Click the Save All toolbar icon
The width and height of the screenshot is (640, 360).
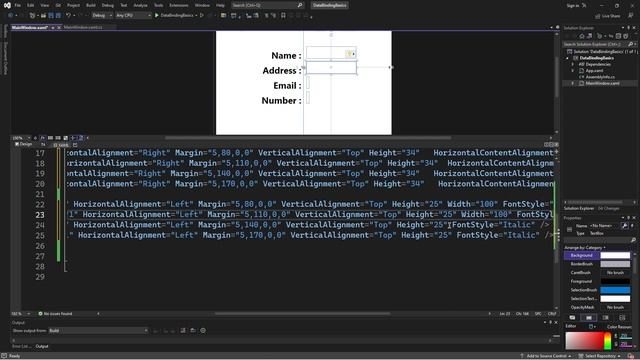tap(58, 15)
